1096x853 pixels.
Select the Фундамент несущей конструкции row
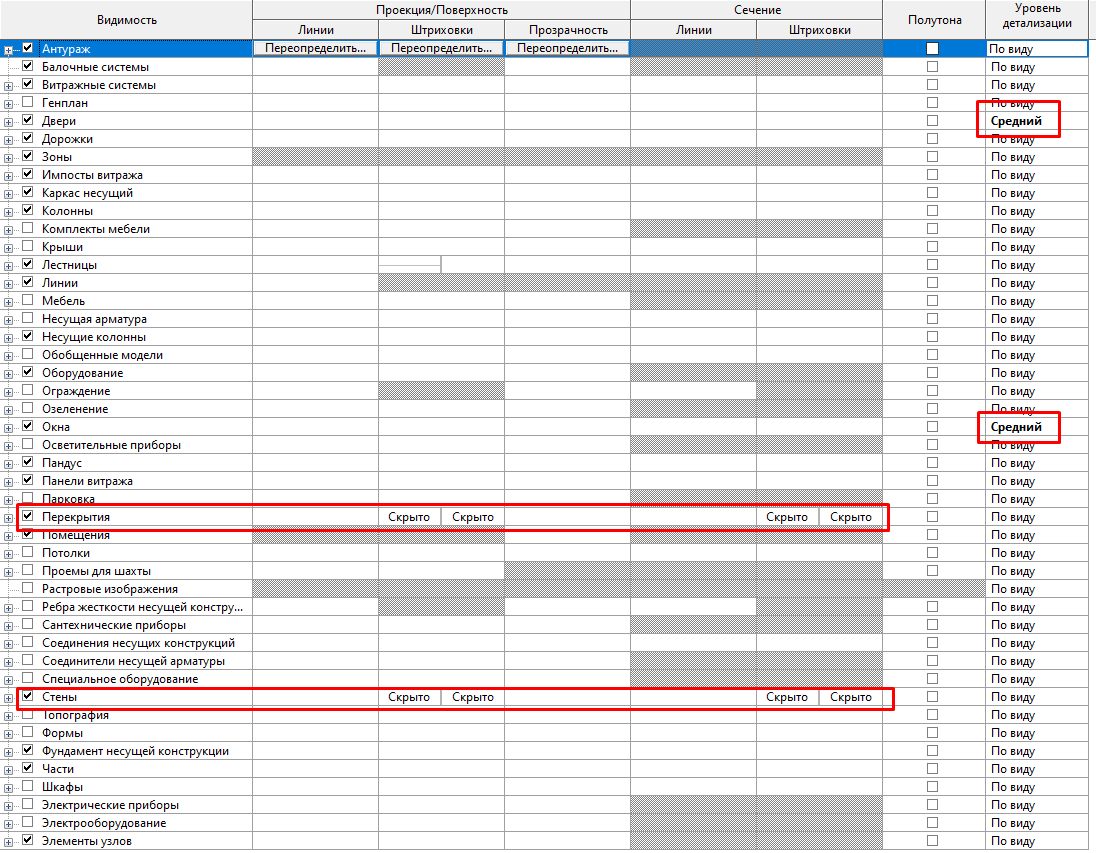[x=135, y=751]
